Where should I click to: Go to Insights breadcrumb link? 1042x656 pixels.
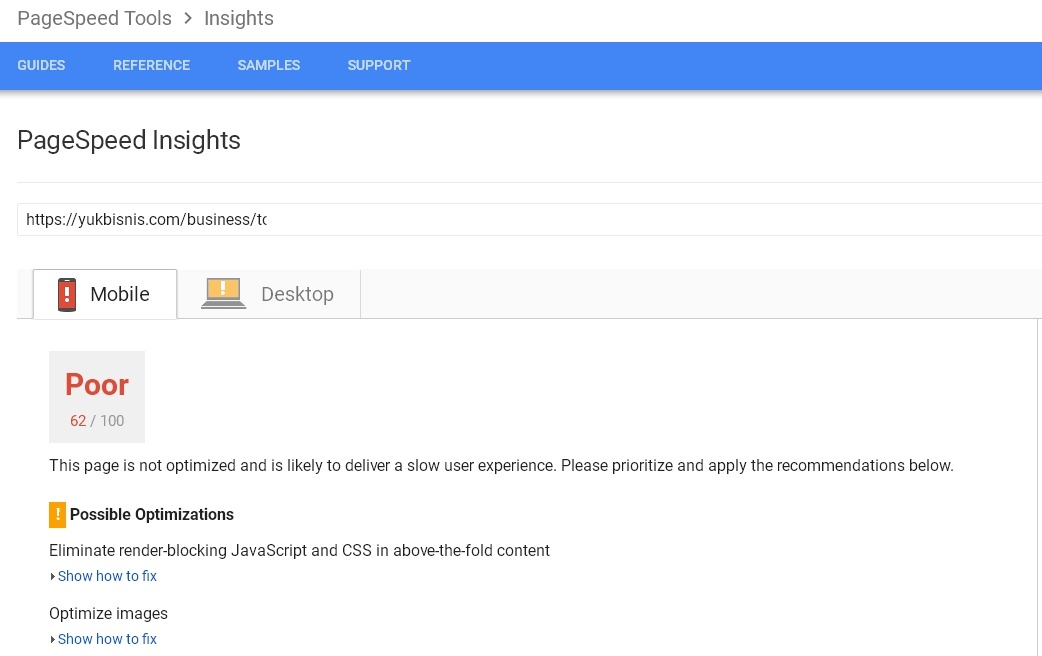click(x=239, y=19)
